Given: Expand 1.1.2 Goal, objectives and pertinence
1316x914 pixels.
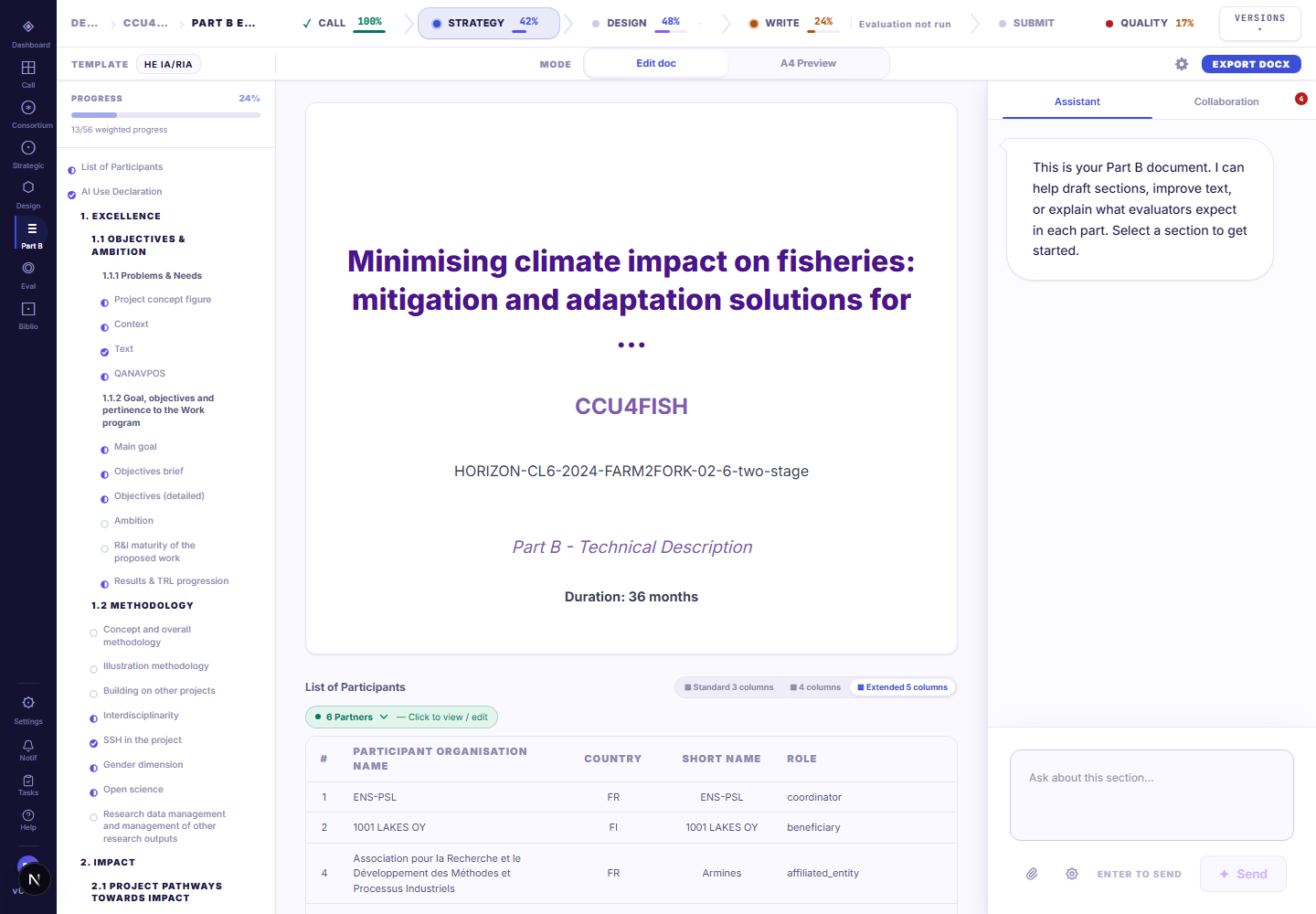Looking at the screenshot, I should click(x=158, y=410).
